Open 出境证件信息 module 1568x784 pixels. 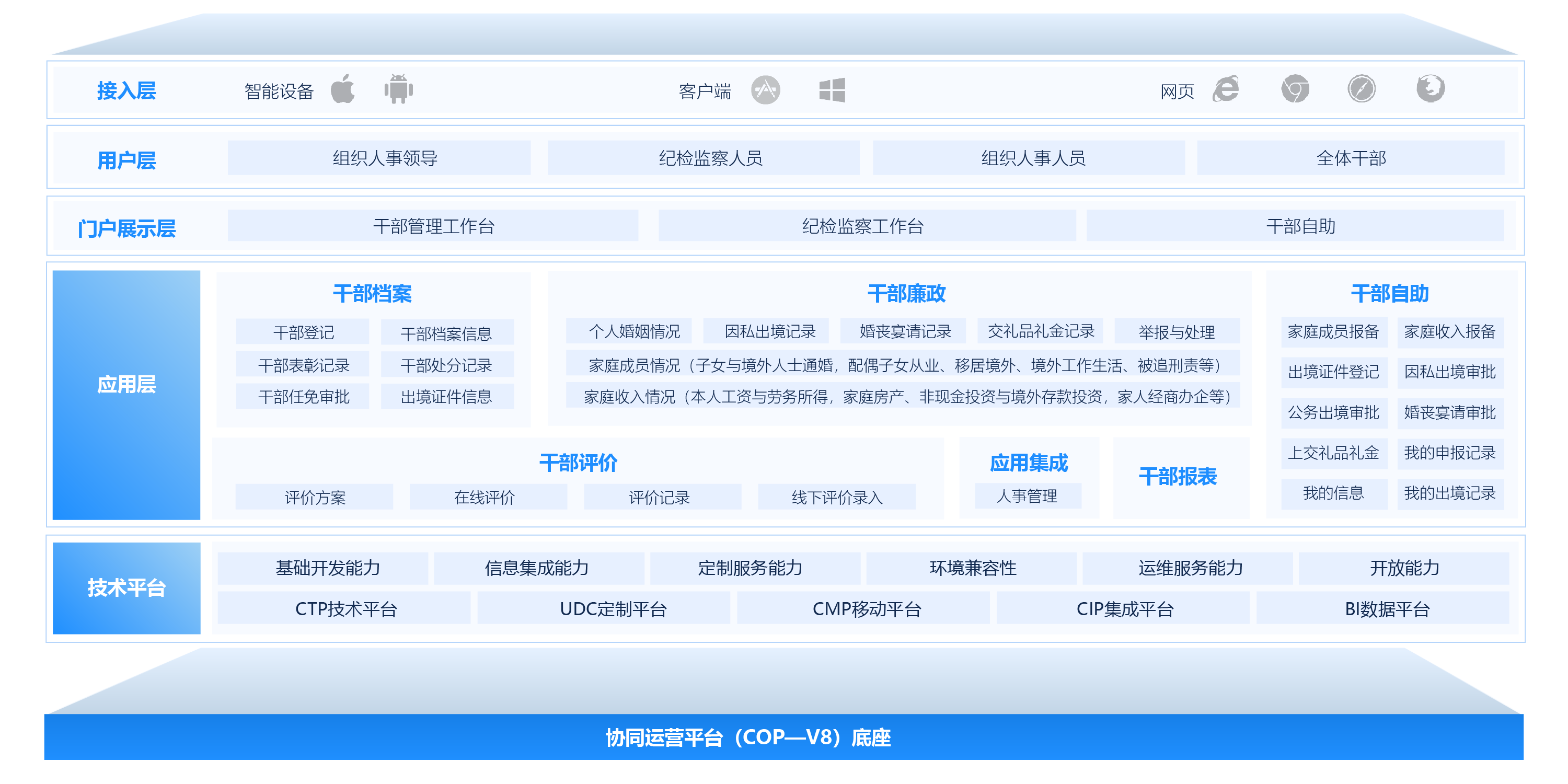447,396
